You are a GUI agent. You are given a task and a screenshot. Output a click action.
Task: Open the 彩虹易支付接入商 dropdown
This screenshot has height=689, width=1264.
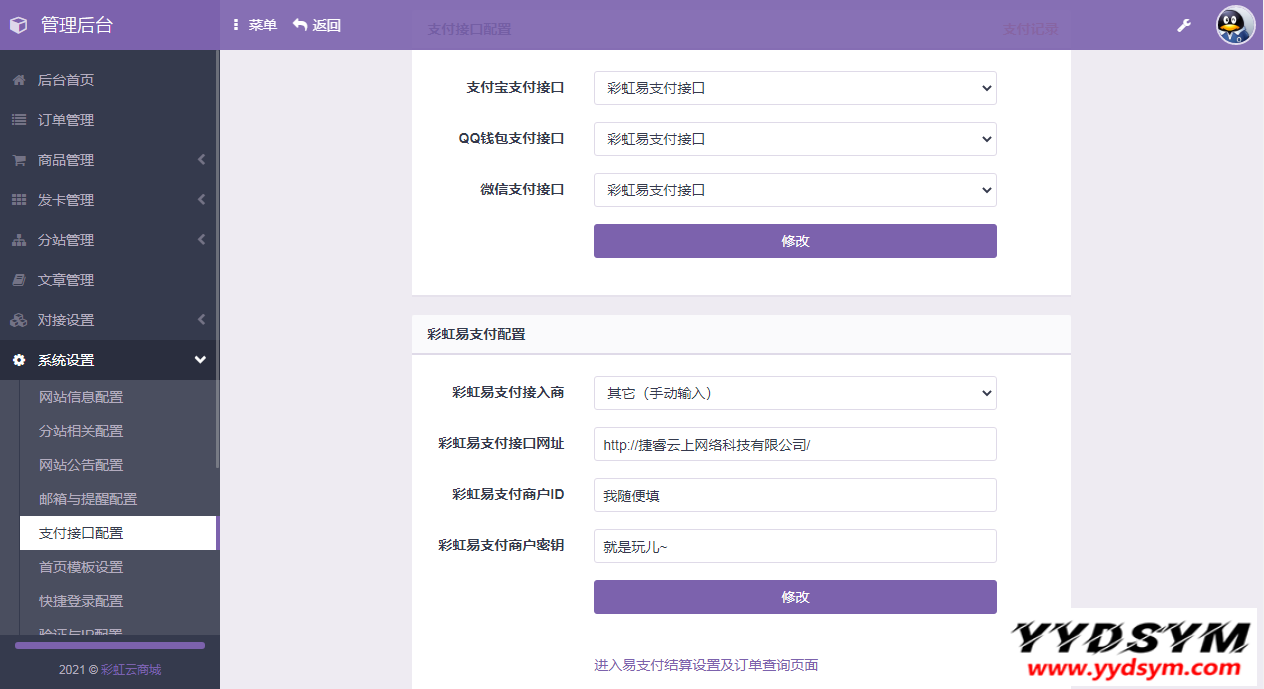point(795,393)
